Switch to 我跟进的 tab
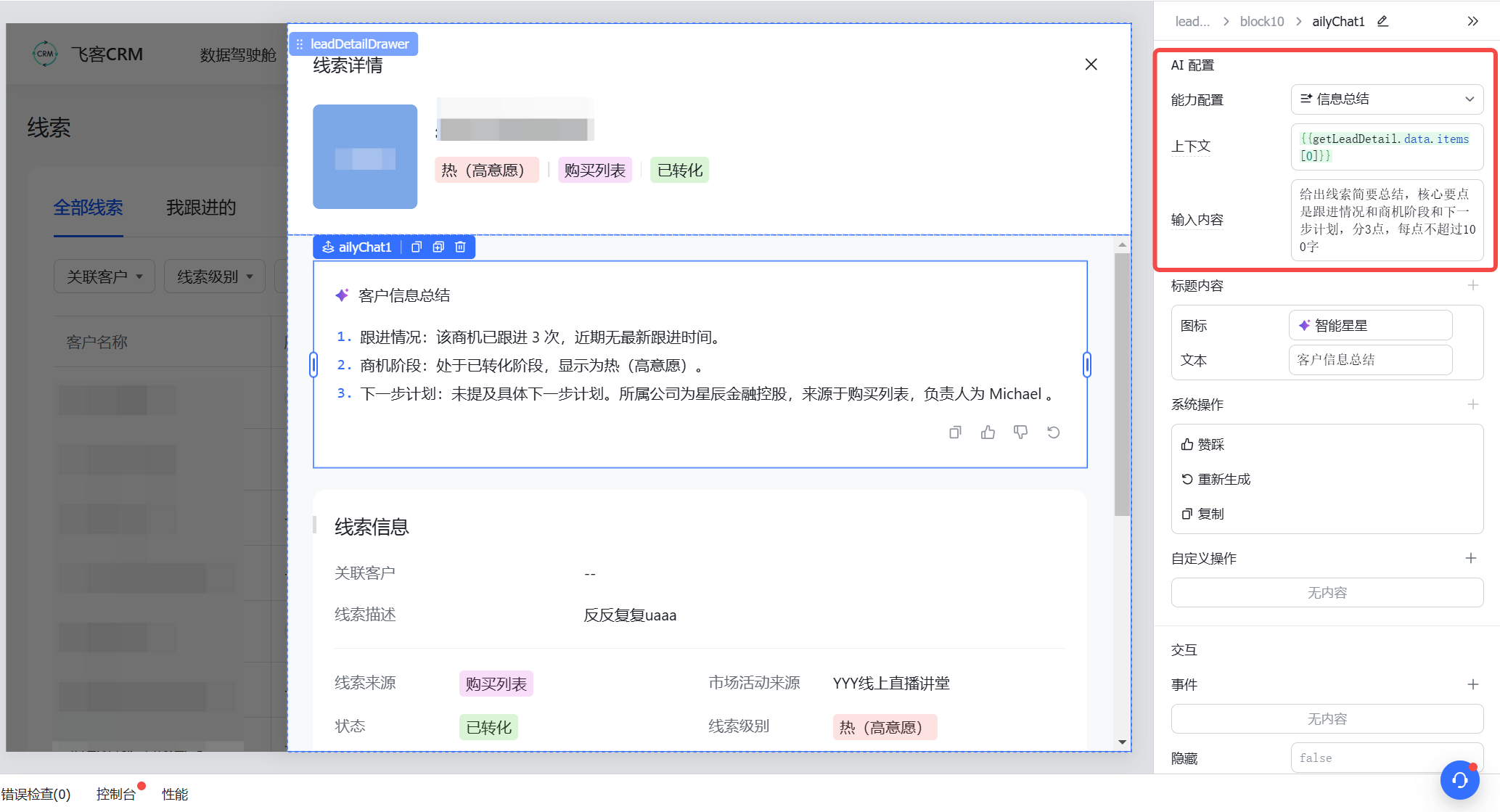 201,208
